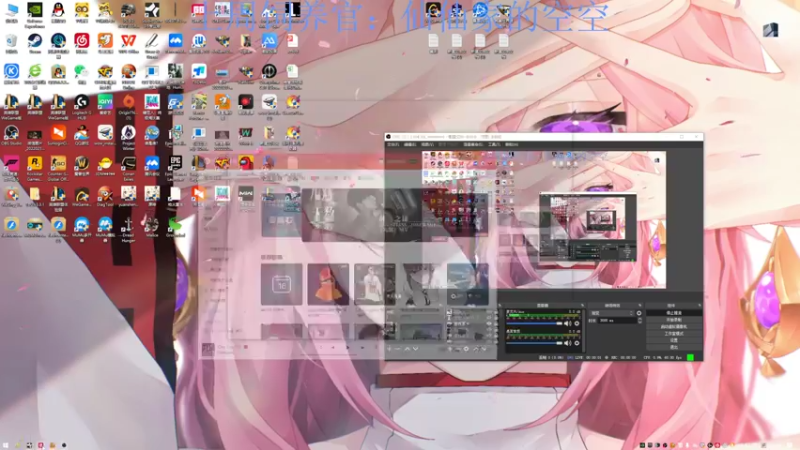Screen dimensions: 800x450
Task: Adjust the 麦克风/Aux volume slider in OBS
Action: point(534,323)
